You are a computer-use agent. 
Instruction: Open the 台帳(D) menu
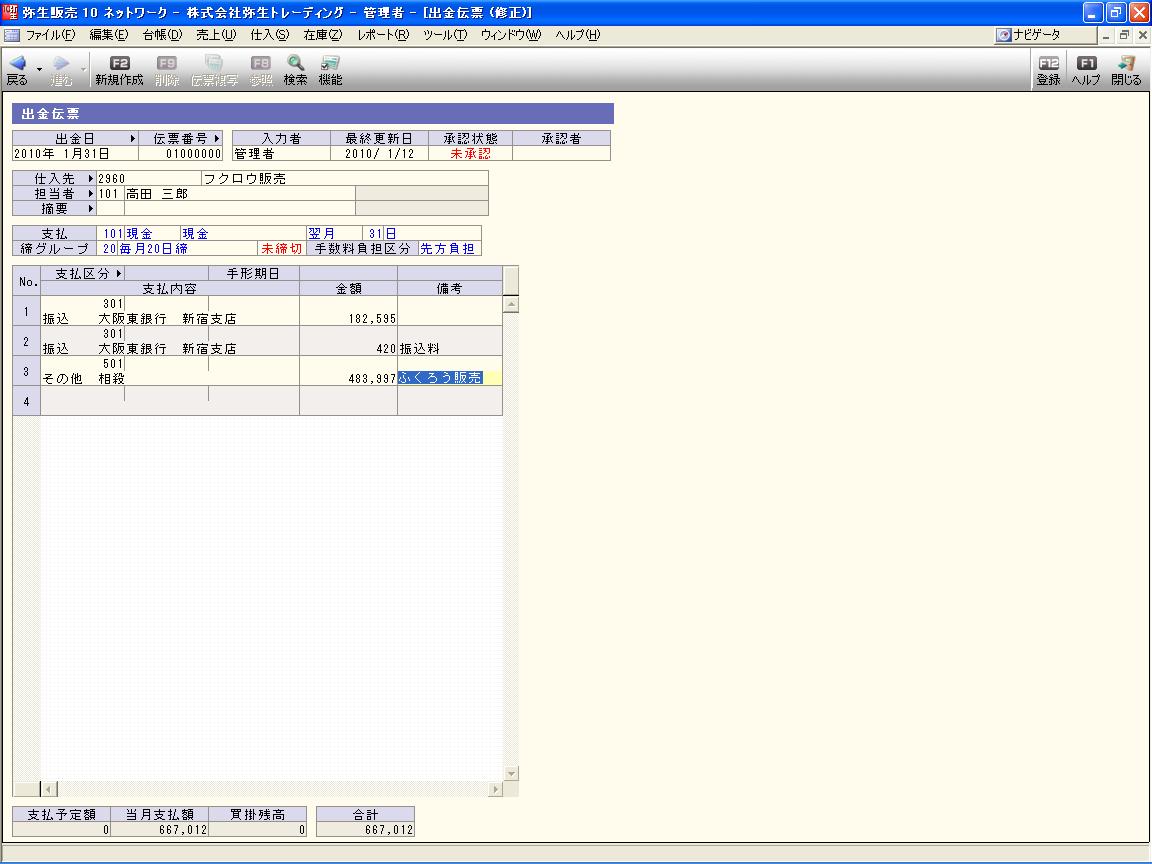(x=162, y=35)
